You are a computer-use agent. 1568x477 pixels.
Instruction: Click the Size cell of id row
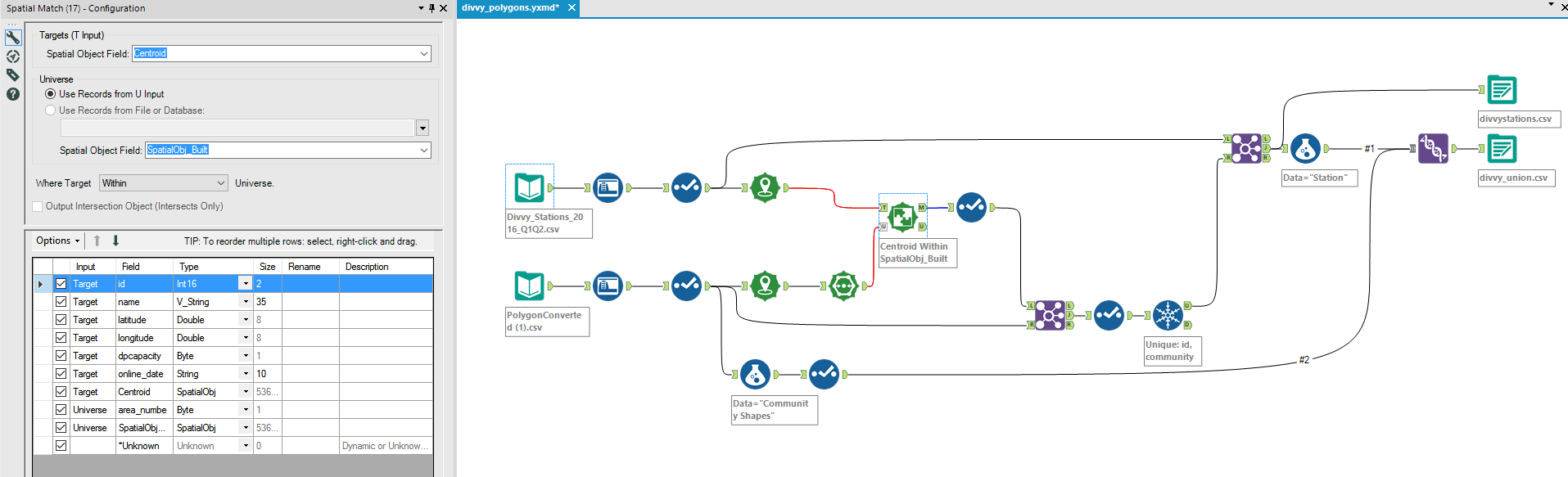coord(267,284)
